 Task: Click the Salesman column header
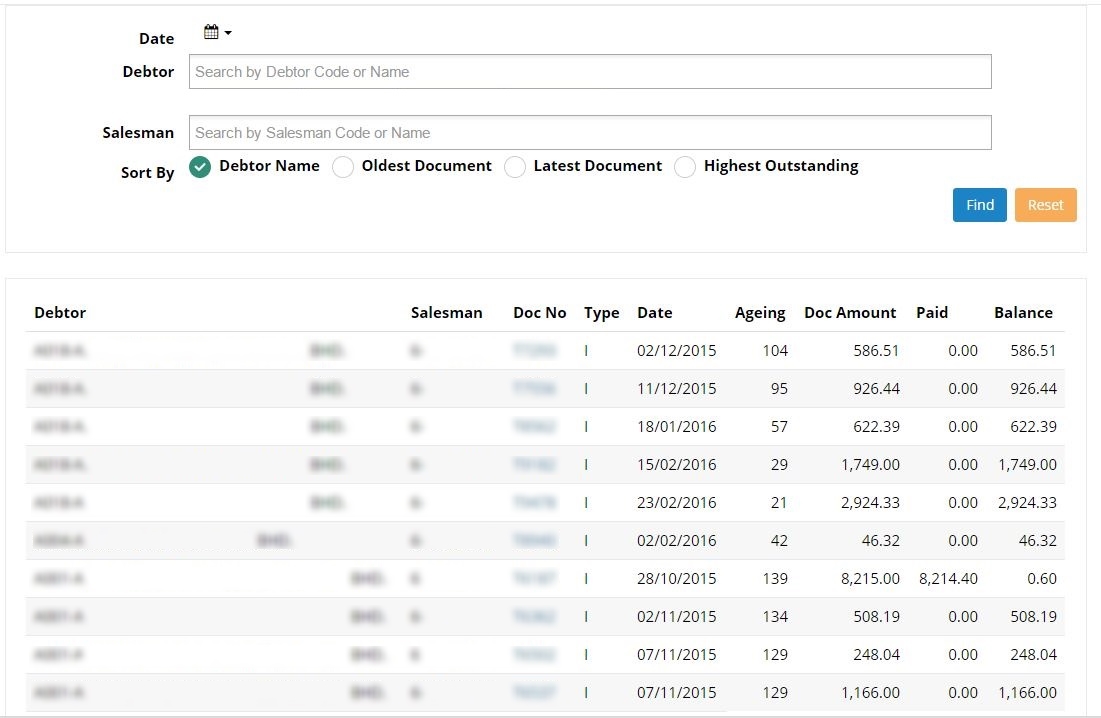pyautogui.click(x=447, y=313)
